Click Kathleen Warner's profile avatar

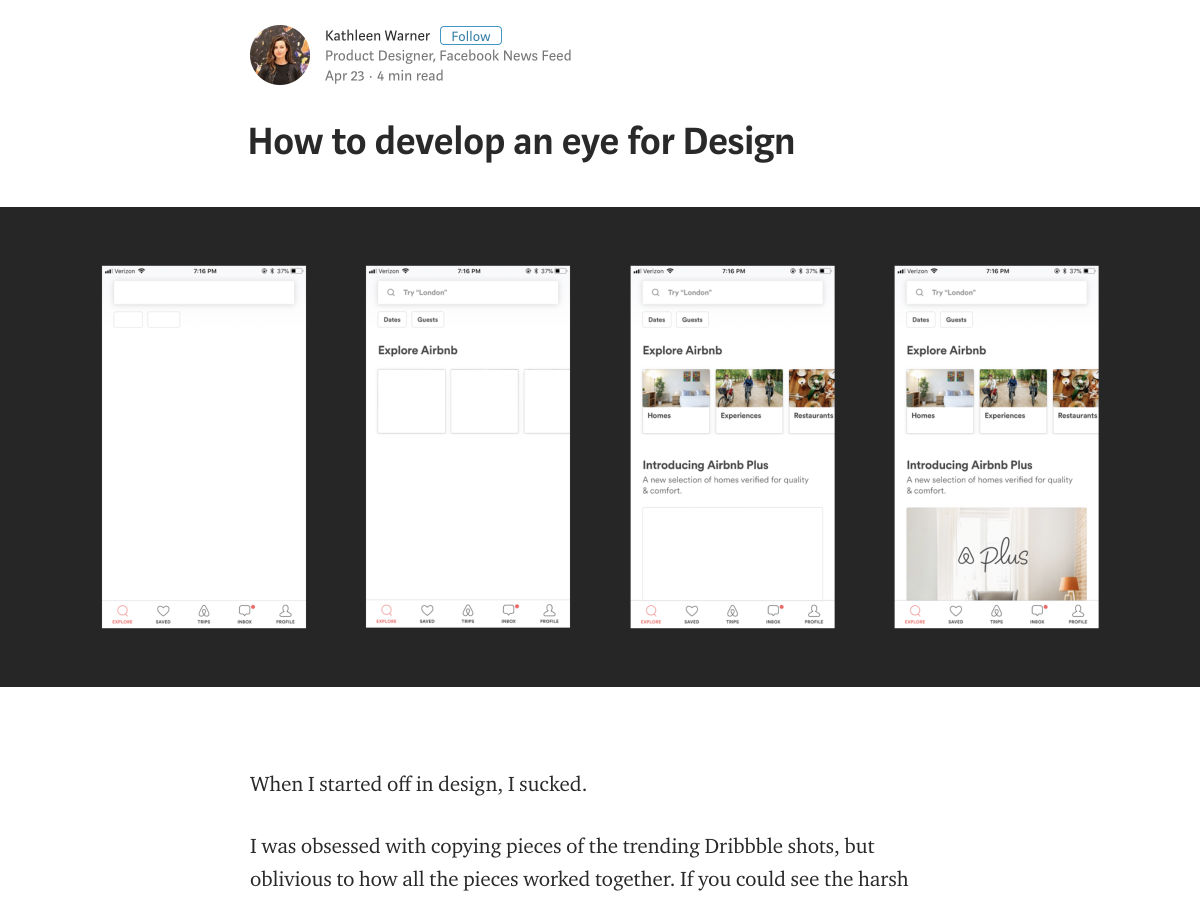[280, 55]
